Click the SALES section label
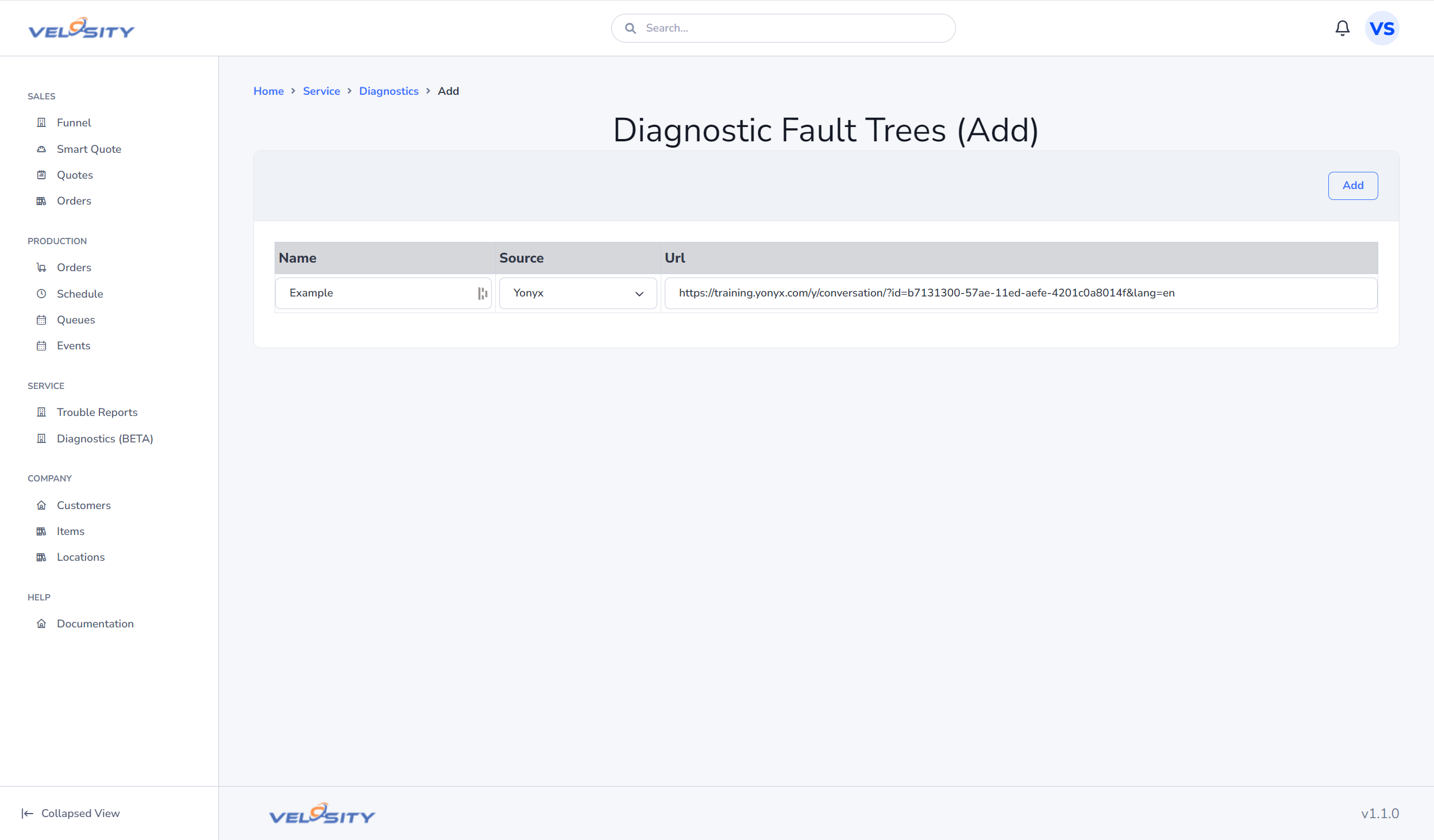 pos(41,96)
